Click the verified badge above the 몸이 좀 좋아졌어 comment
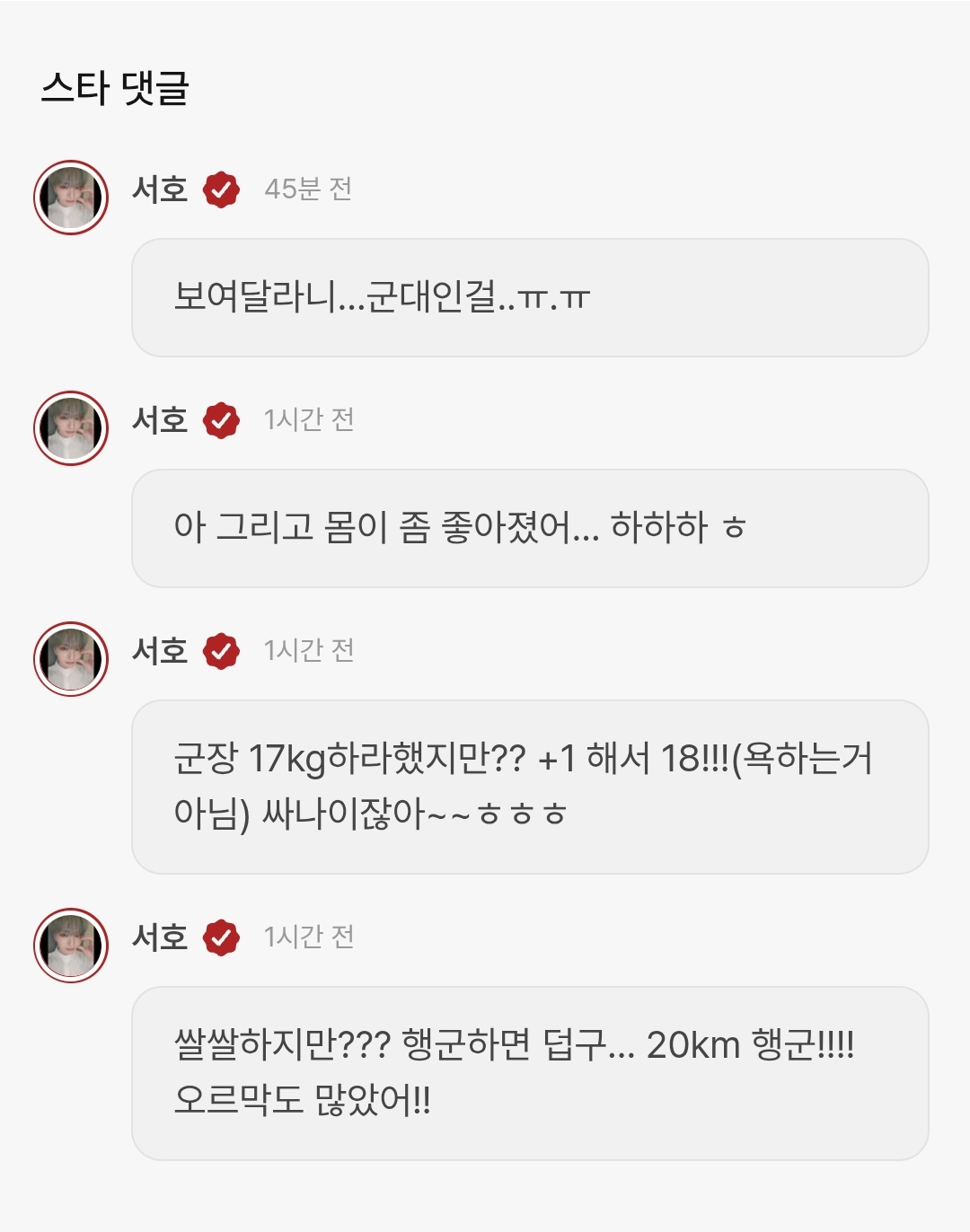Image resolution: width=970 pixels, height=1232 pixels. click(221, 420)
